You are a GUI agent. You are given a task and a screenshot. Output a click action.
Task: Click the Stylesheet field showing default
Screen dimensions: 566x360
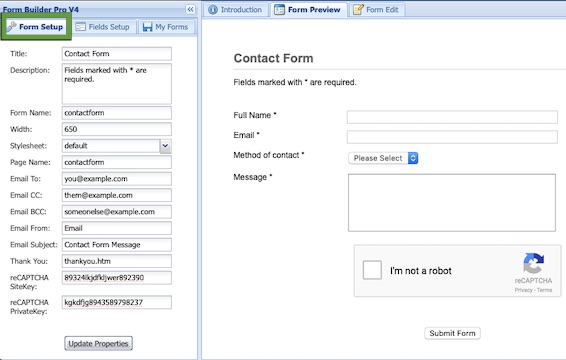tap(111, 146)
